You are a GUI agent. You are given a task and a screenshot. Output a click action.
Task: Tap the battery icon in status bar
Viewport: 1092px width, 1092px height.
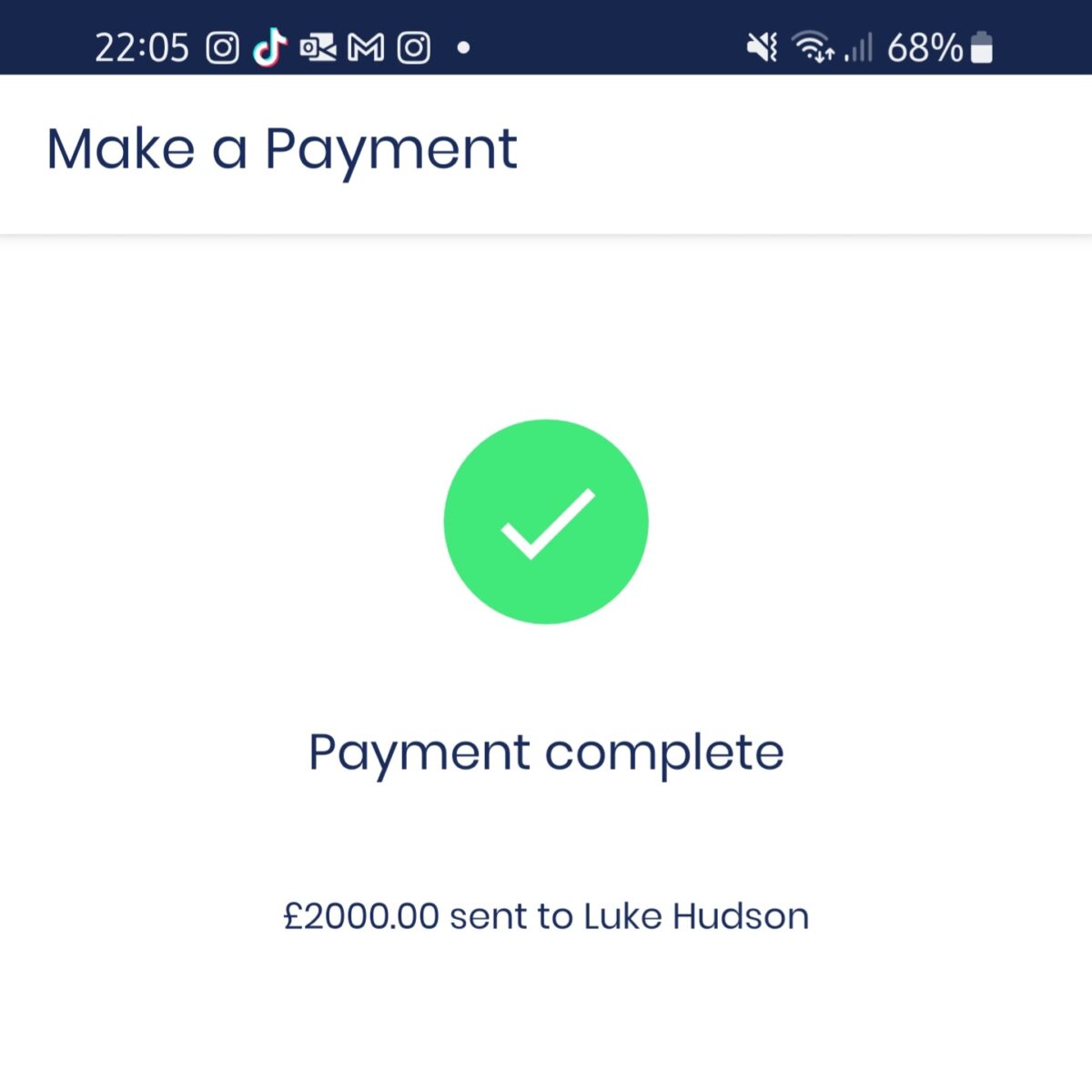pos(982,47)
